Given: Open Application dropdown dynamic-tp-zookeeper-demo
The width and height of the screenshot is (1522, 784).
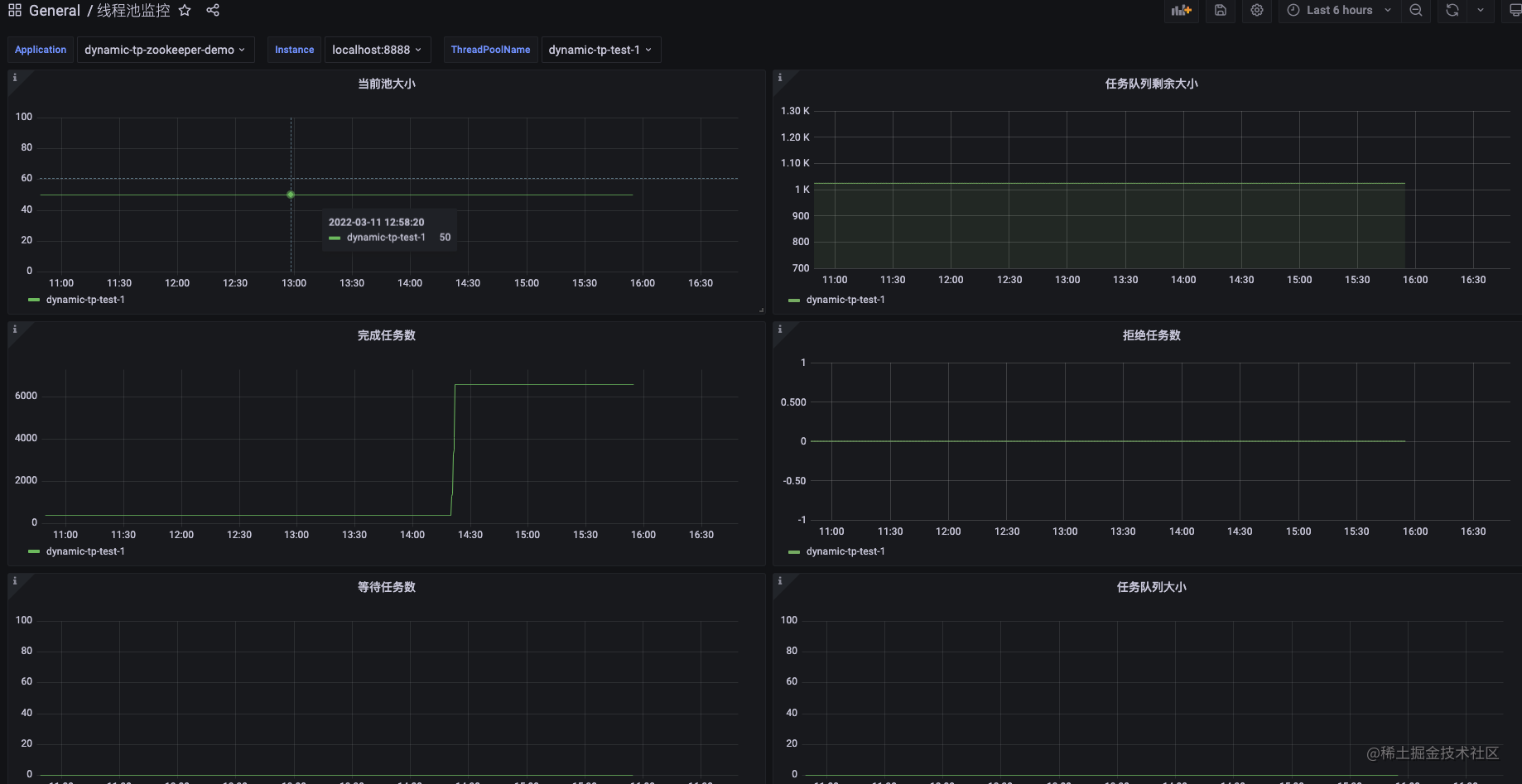Looking at the screenshot, I should click(166, 50).
